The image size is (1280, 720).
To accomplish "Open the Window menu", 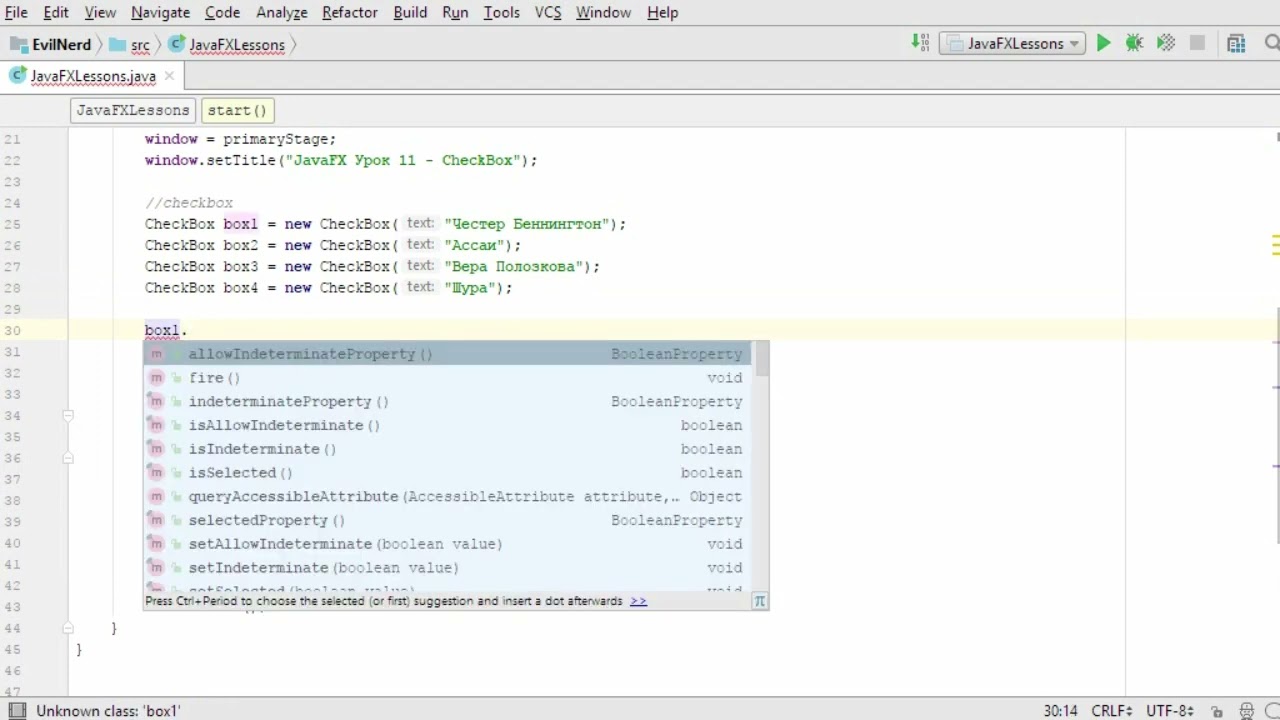I will [603, 12].
